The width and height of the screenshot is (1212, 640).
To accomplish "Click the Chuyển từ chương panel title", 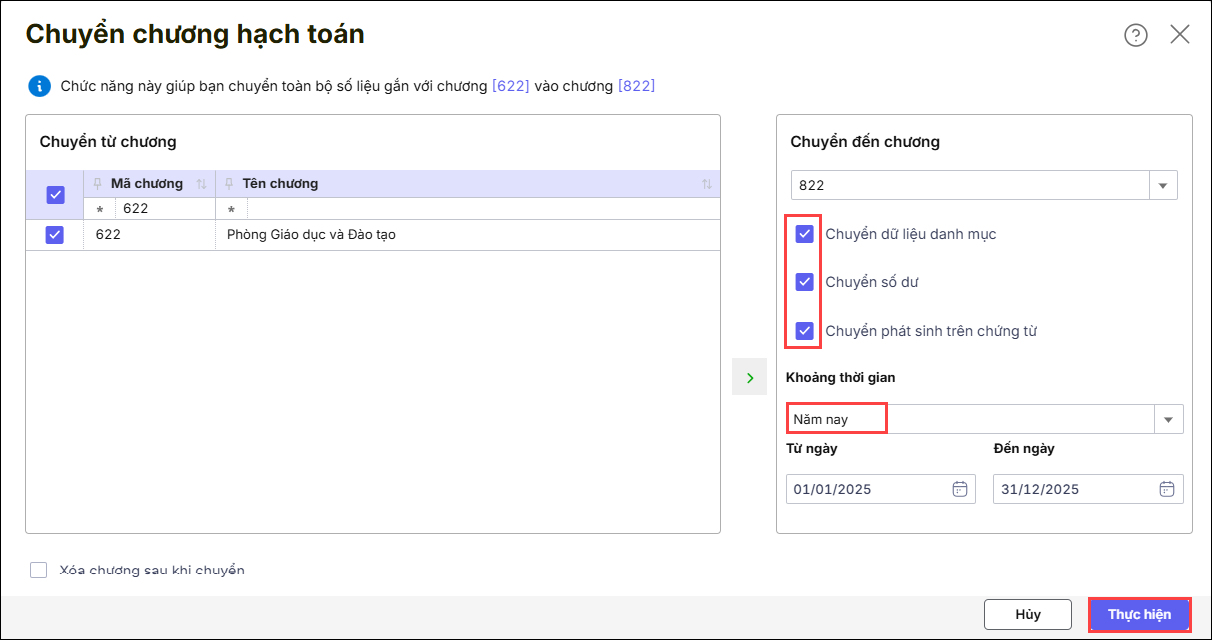I will [108, 142].
